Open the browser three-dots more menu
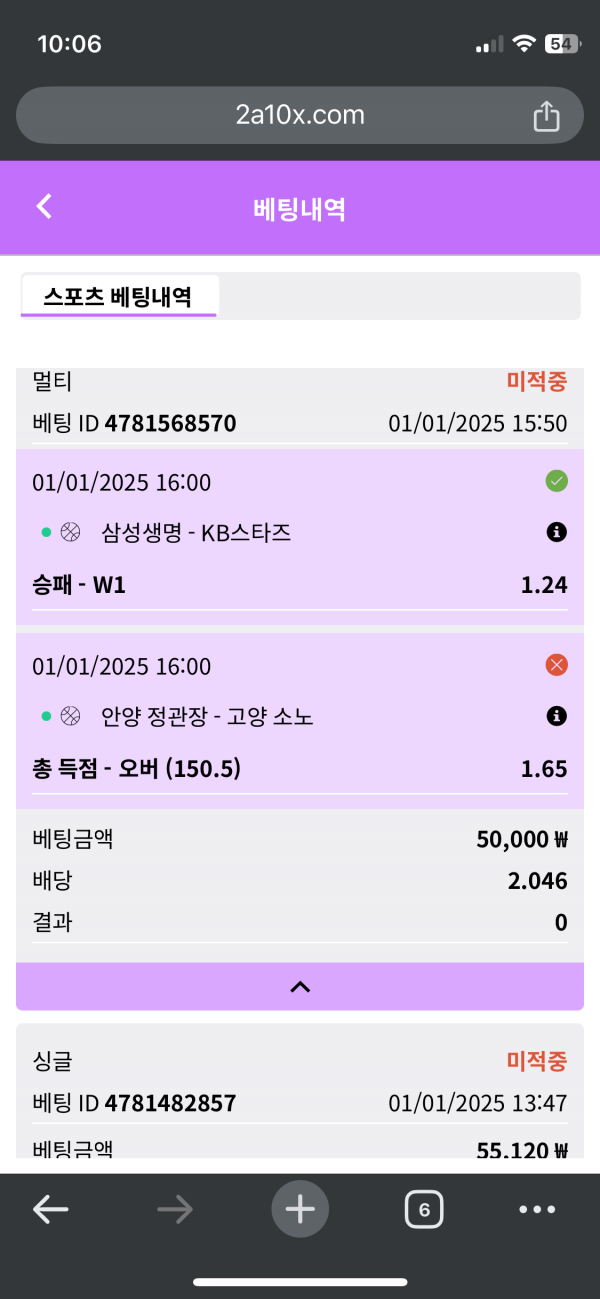This screenshot has width=600, height=1299. coord(537,1210)
